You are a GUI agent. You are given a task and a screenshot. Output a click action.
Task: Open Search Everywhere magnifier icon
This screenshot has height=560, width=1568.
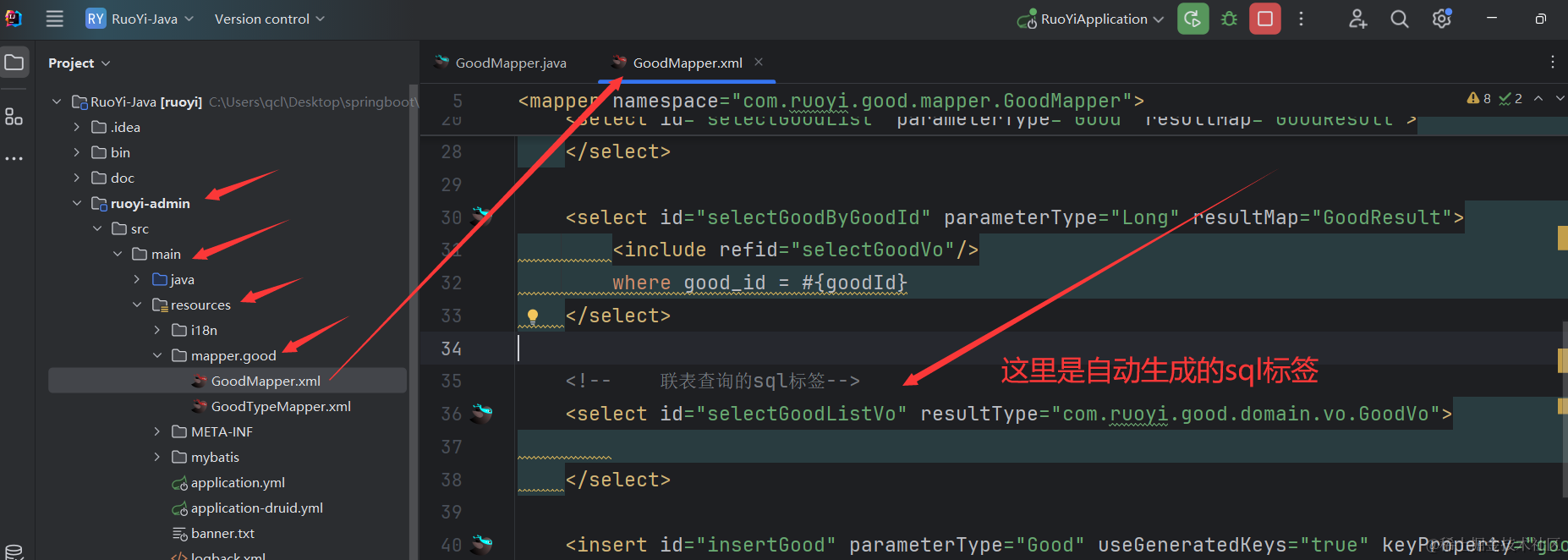1400,19
